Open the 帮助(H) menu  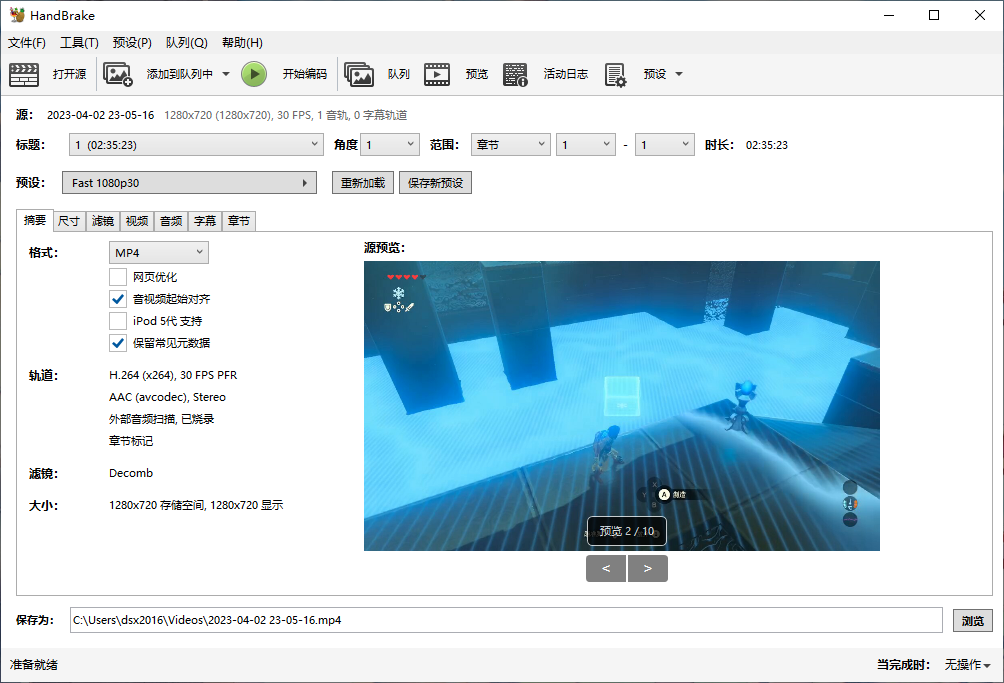pyautogui.click(x=242, y=43)
